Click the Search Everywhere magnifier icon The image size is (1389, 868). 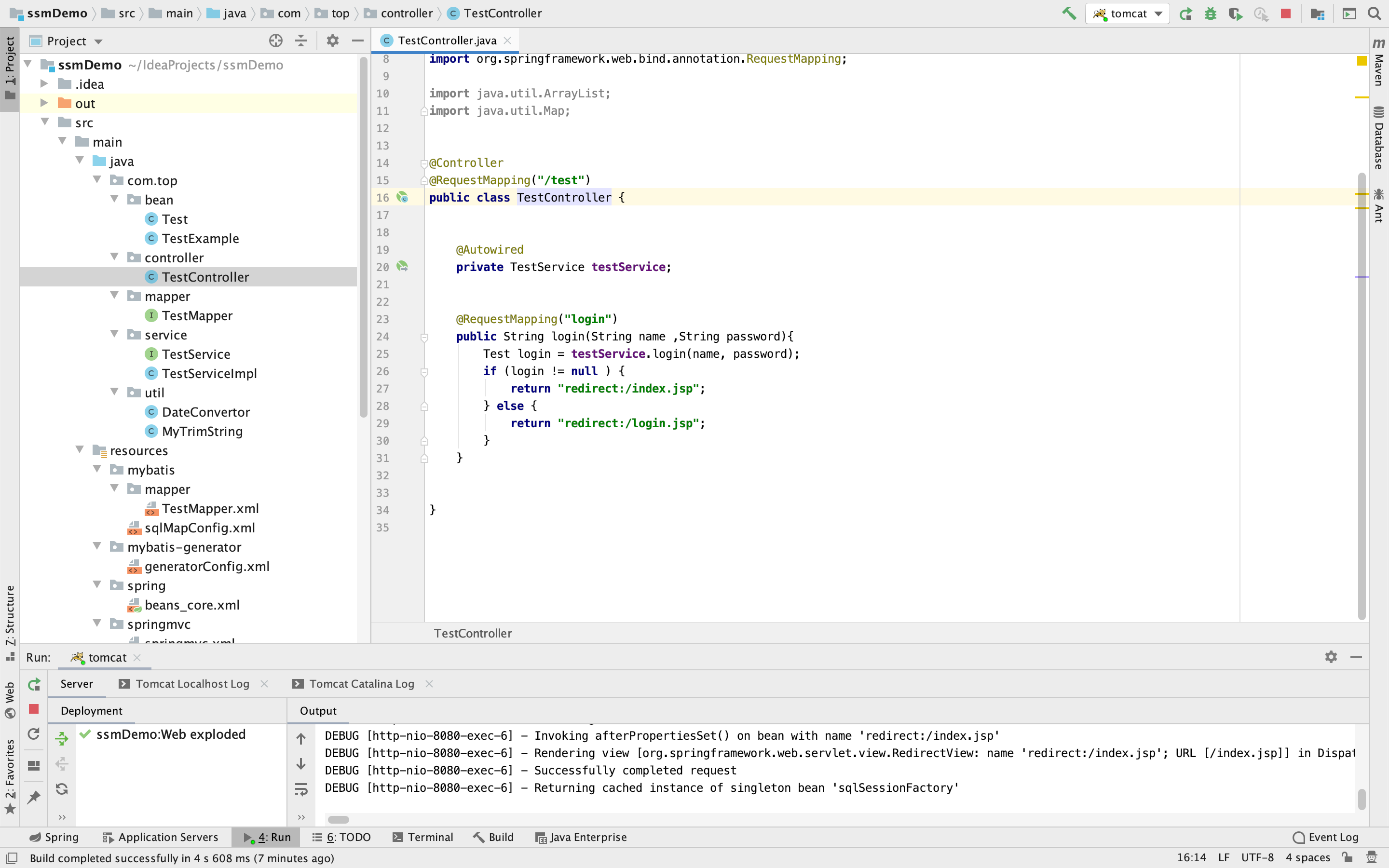(1374, 13)
